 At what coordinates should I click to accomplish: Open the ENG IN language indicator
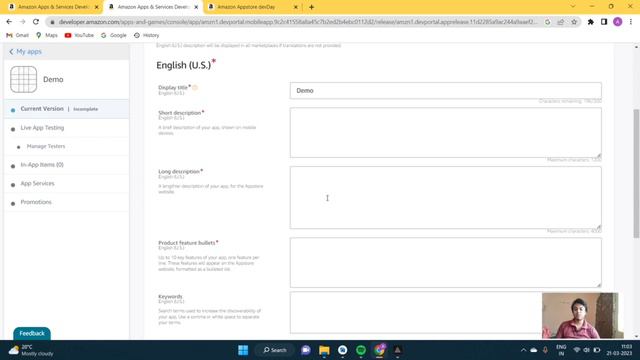pyautogui.click(x=561, y=350)
